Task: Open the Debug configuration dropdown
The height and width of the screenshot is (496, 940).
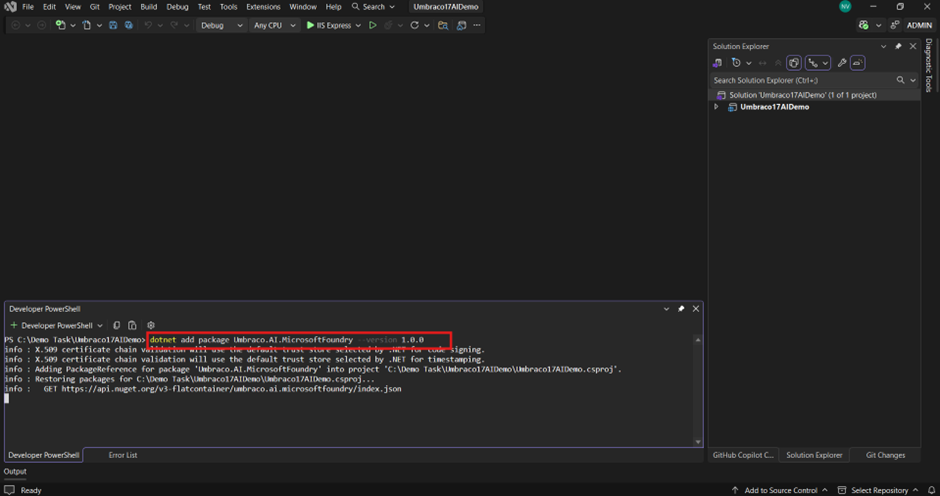Action: click(x=221, y=25)
